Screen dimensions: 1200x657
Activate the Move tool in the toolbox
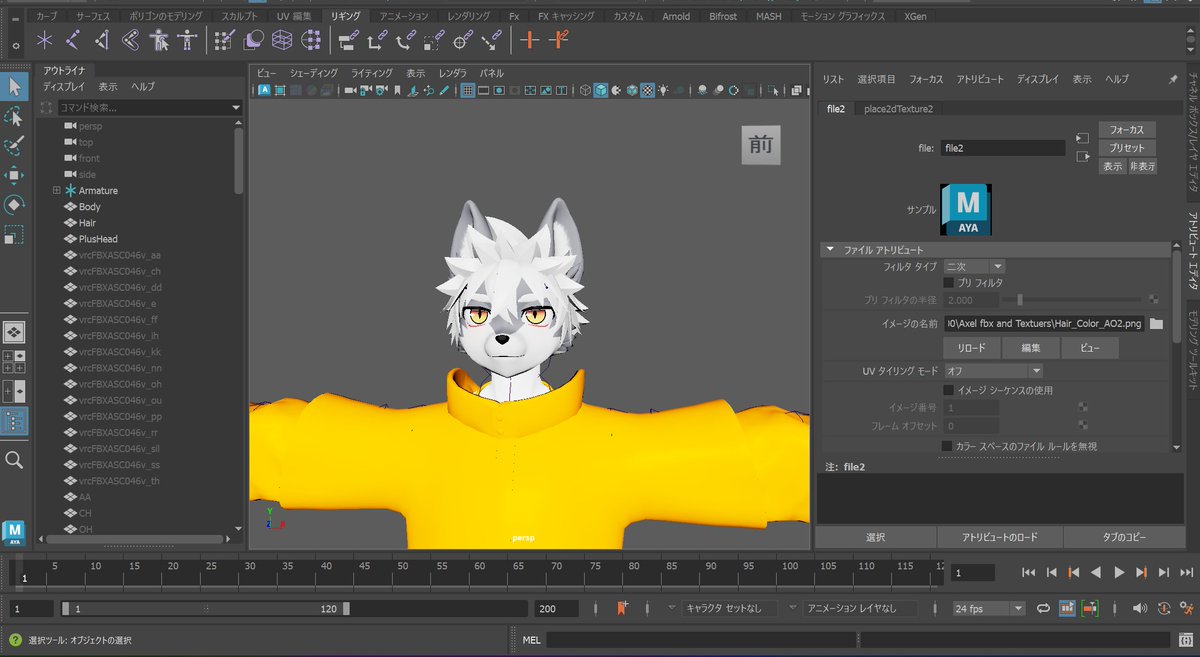(14, 176)
